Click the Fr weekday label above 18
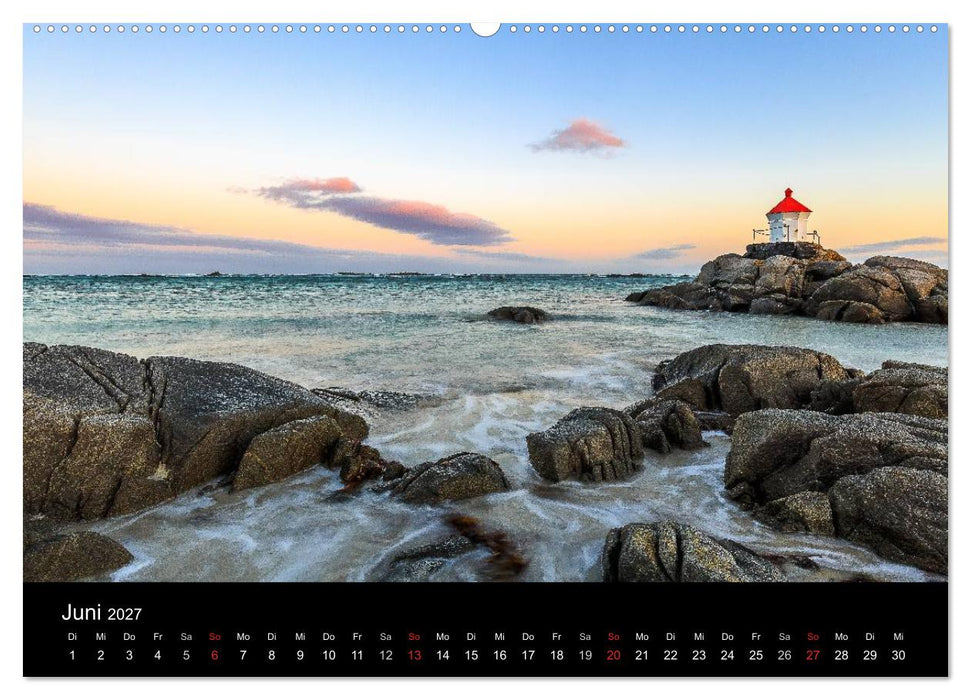The image size is (971, 700). click(x=557, y=637)
